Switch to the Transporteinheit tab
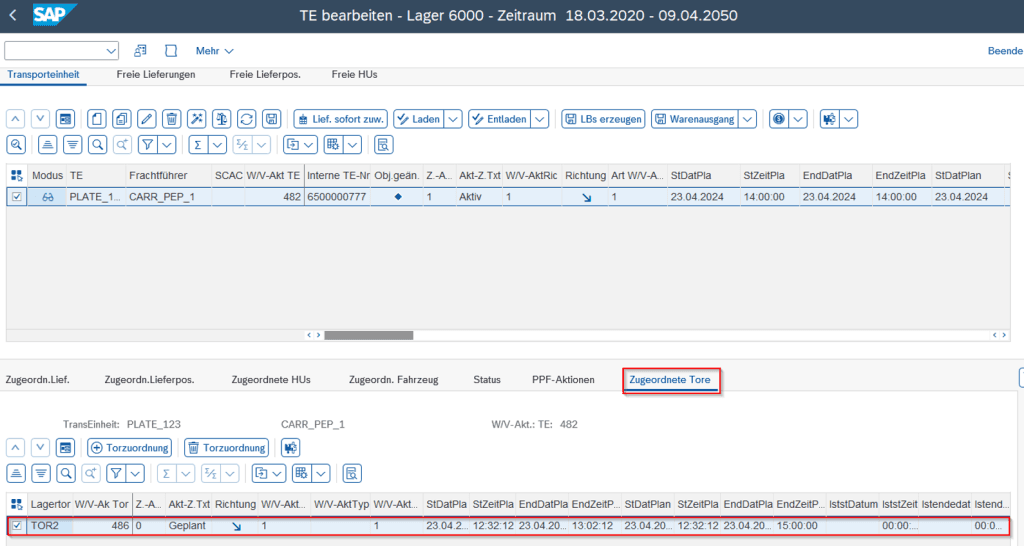1024x546 pixels. [x=43, y=74]
